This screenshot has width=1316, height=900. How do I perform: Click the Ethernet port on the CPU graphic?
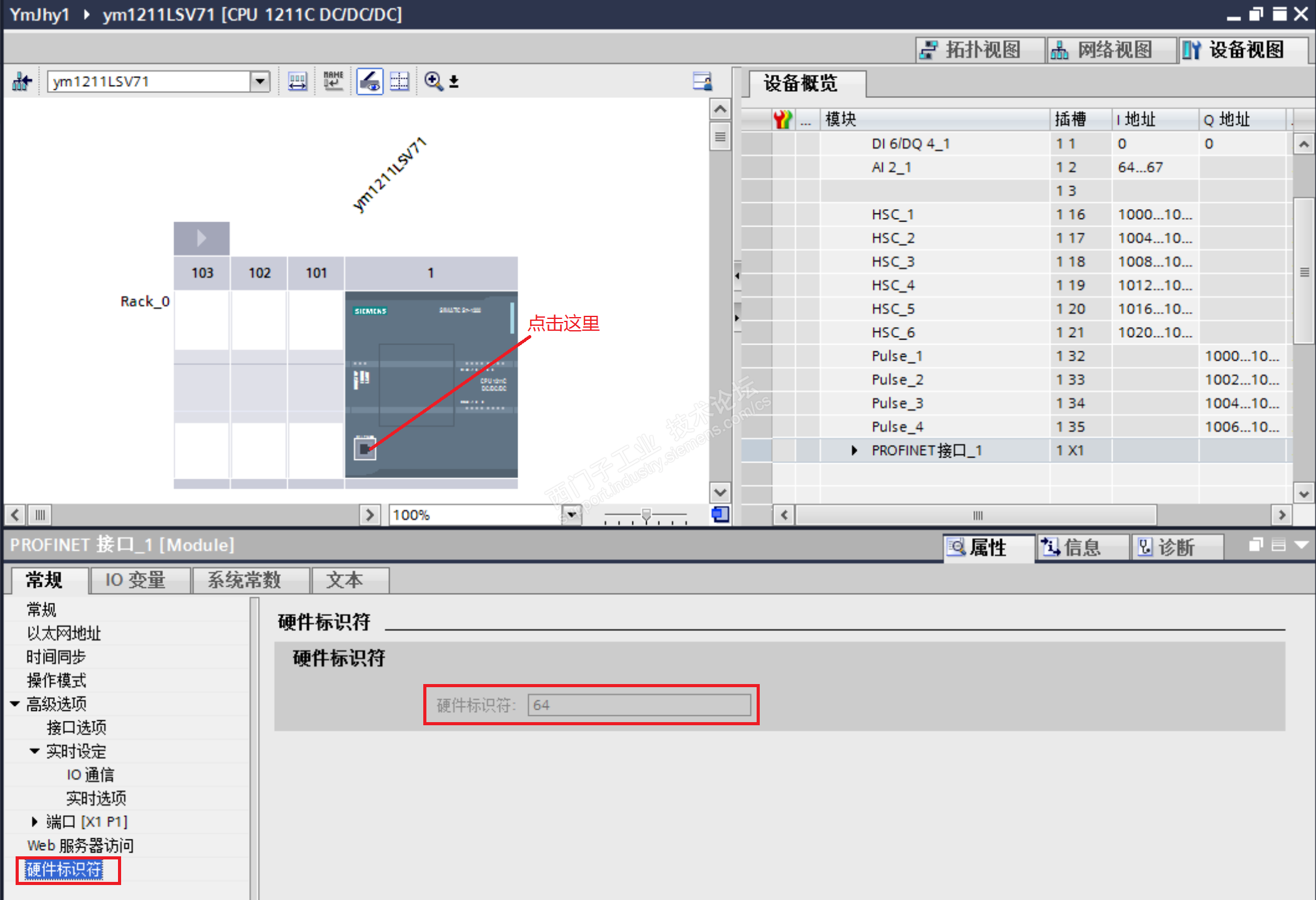[365, 449]
